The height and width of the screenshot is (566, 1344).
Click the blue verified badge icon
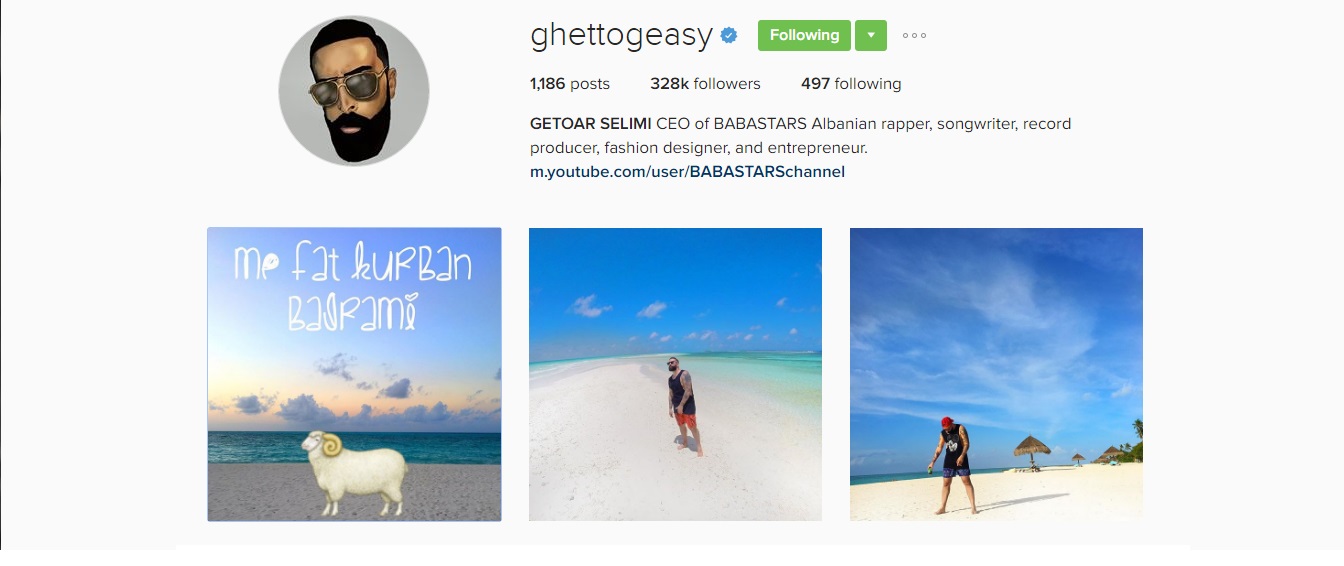click(729, 36)
